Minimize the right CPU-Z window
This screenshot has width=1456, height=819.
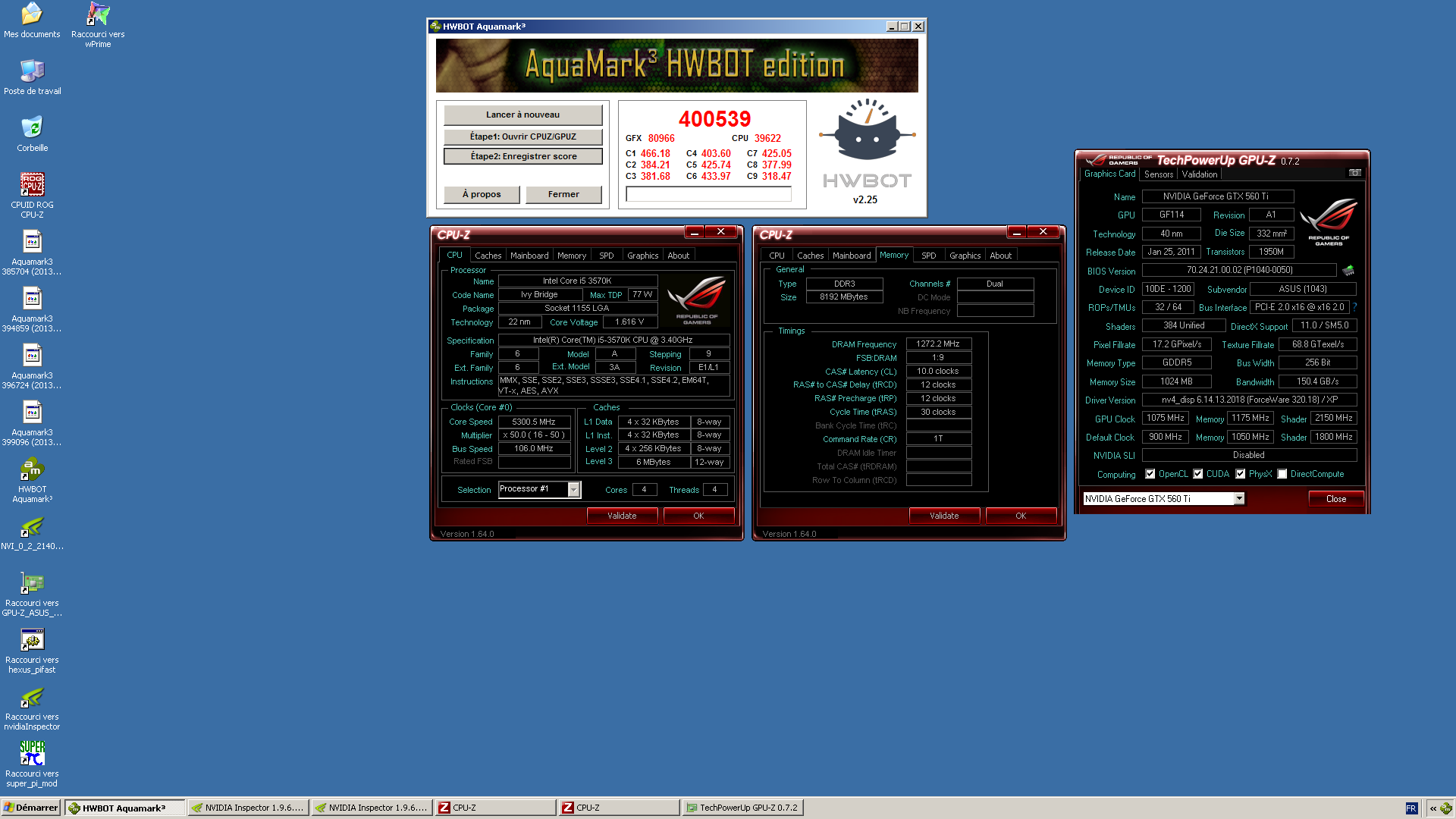1016,232
